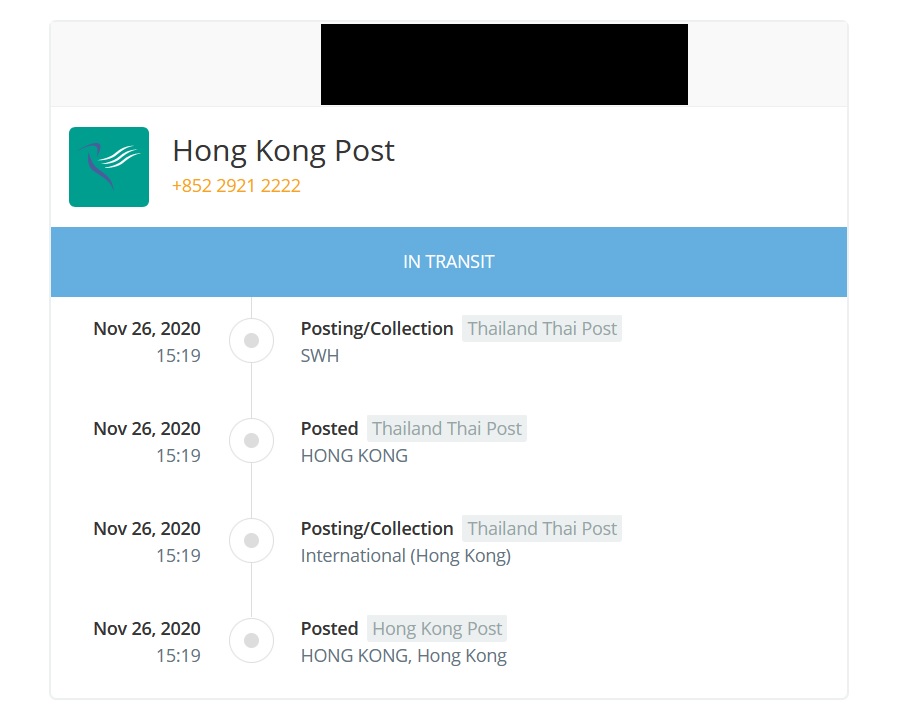Image resolution: width=914 pixels, height=717 pixels.
Task: Select the Thailand Thai Post tag above International
Action: 542,529
